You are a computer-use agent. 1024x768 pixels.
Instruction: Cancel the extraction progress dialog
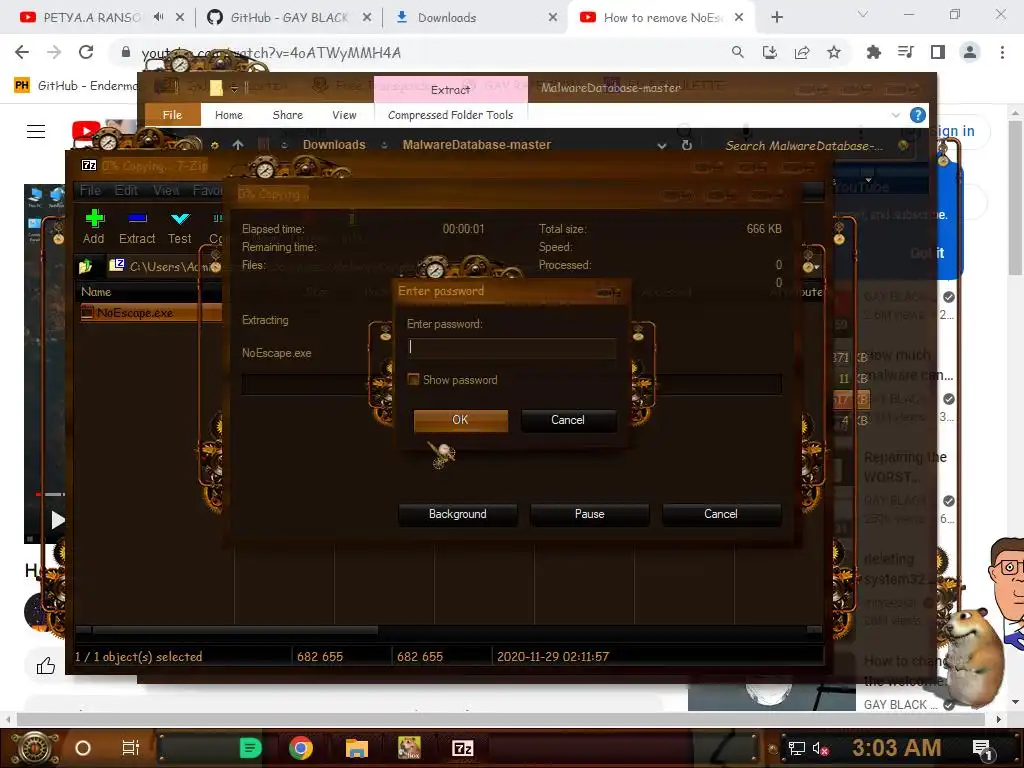(721, 514)
